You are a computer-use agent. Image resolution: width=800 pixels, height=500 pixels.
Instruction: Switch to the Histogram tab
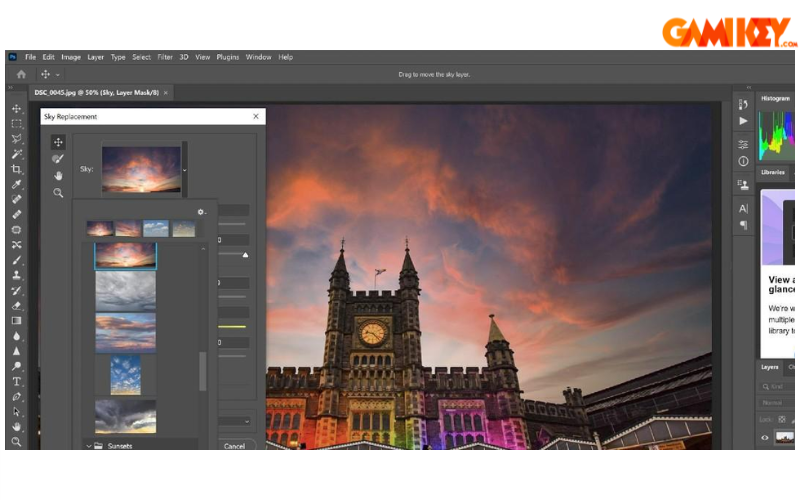[775, 98]
